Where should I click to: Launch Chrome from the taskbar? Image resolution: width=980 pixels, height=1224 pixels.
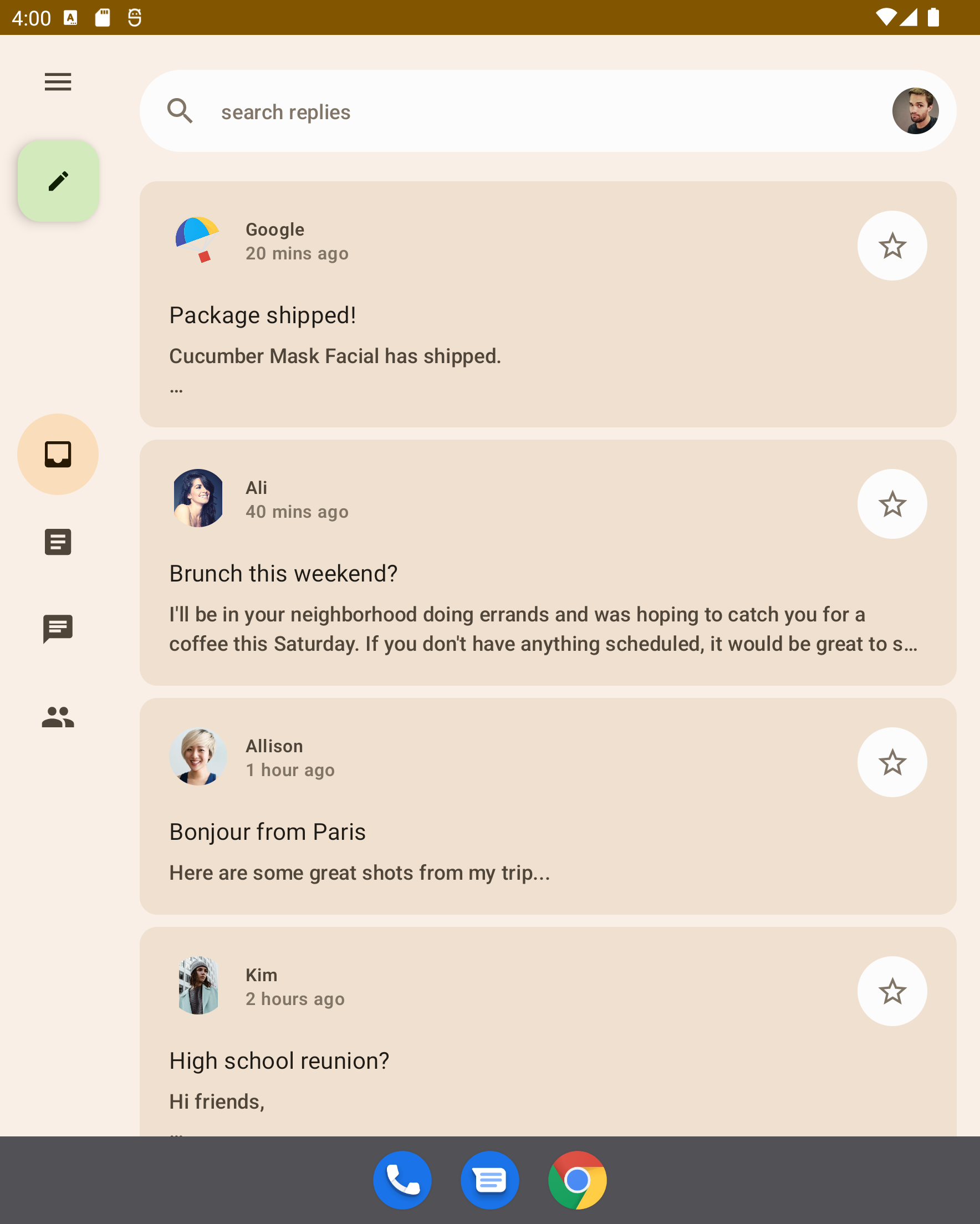tap(578, 1180)
